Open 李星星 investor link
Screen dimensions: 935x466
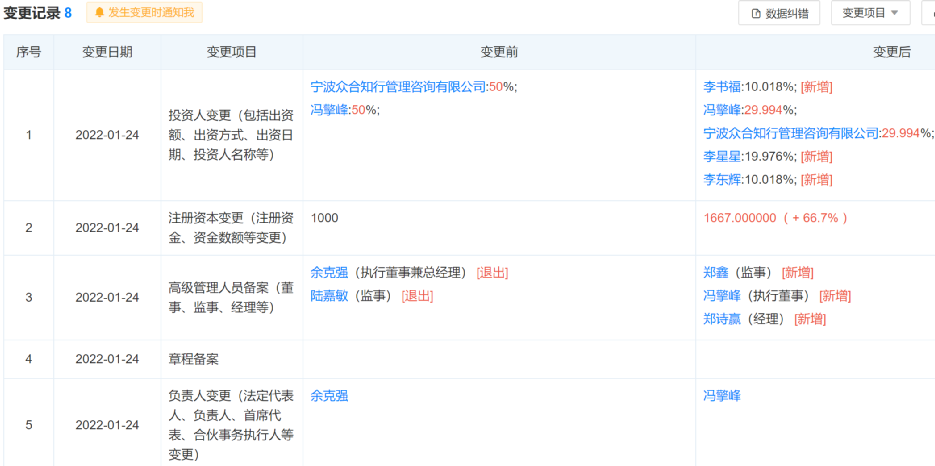(722, 156)
